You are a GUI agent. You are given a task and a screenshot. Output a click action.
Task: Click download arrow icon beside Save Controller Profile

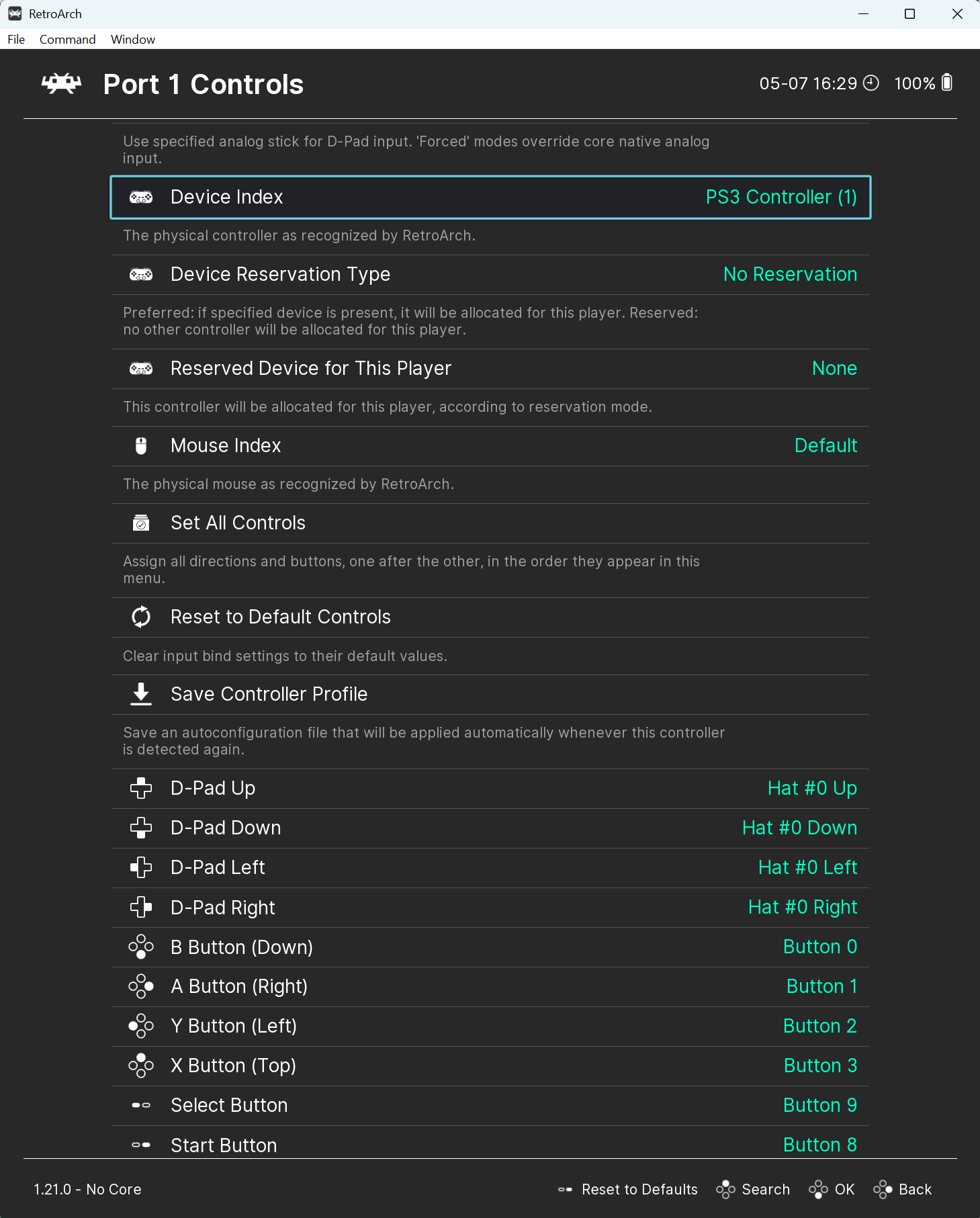141,694
